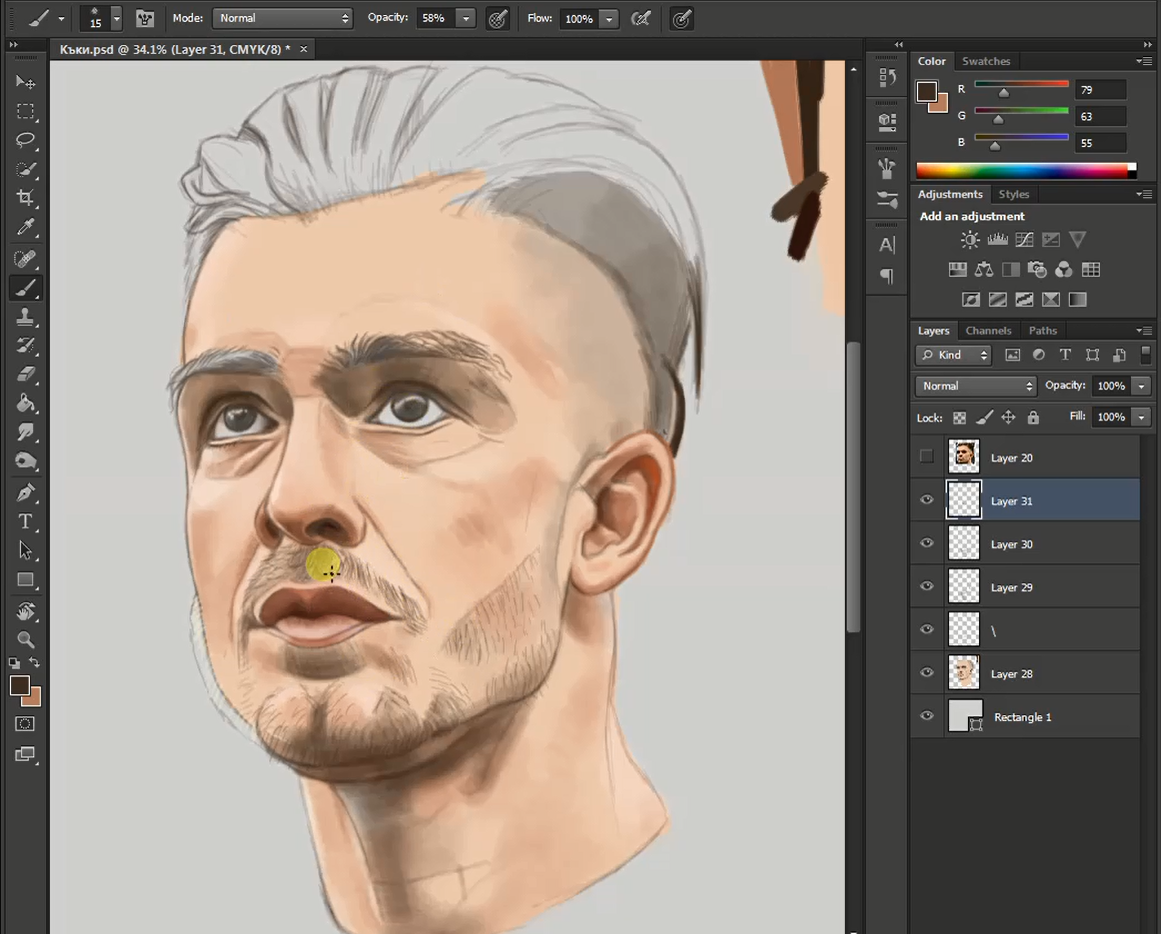Select the Crop tool

click(25, 198)
